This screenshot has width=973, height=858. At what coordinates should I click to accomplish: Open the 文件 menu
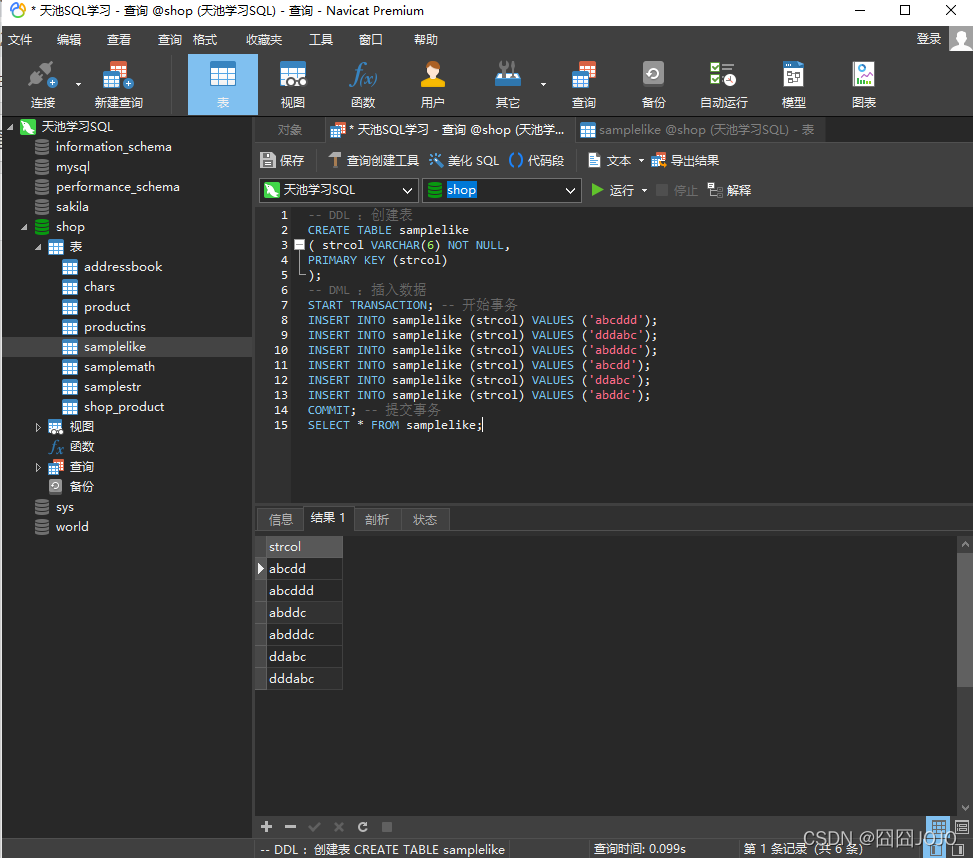coord(20,40)
